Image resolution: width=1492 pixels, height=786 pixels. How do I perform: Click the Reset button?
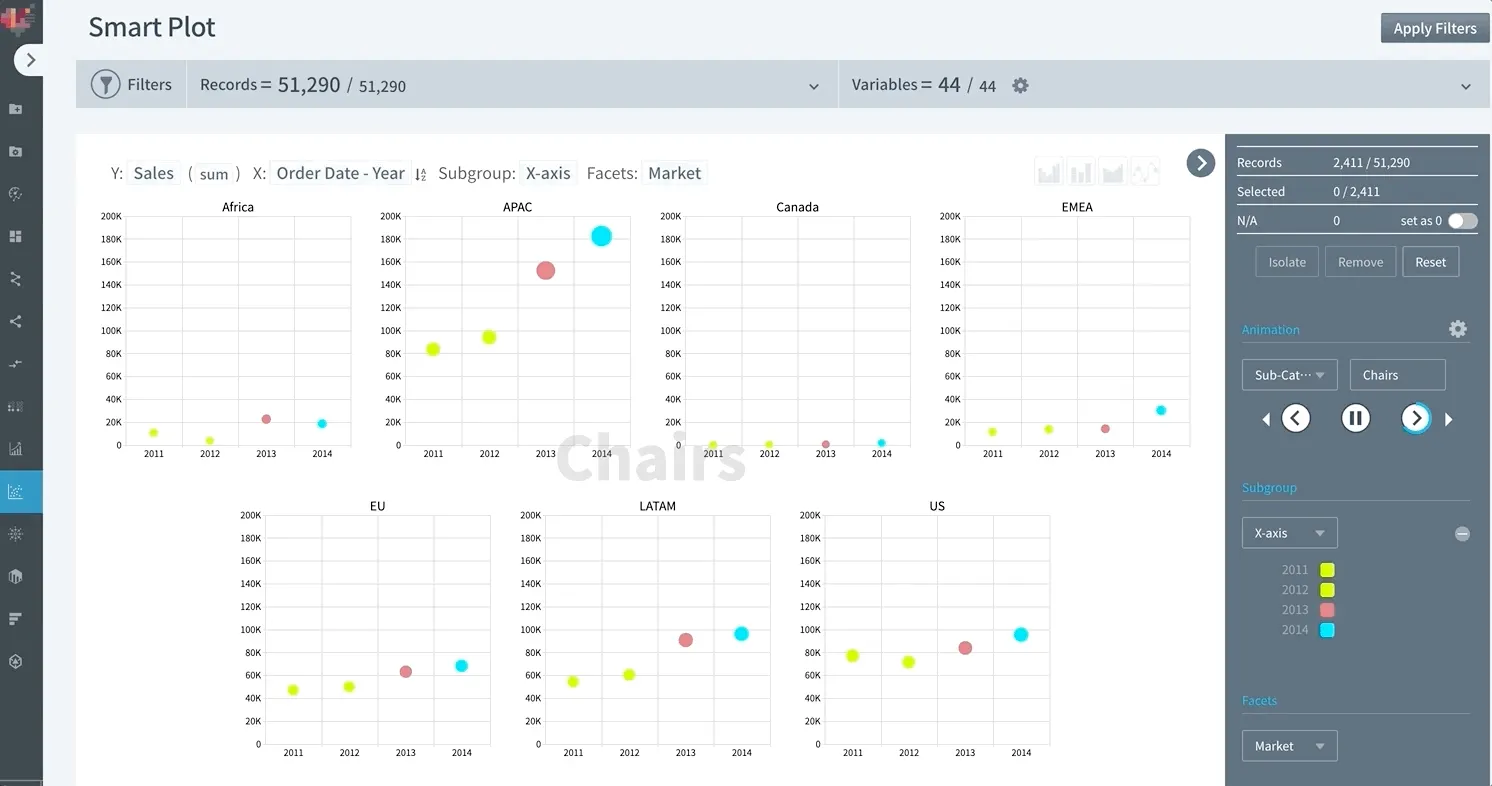[1430, 262]
